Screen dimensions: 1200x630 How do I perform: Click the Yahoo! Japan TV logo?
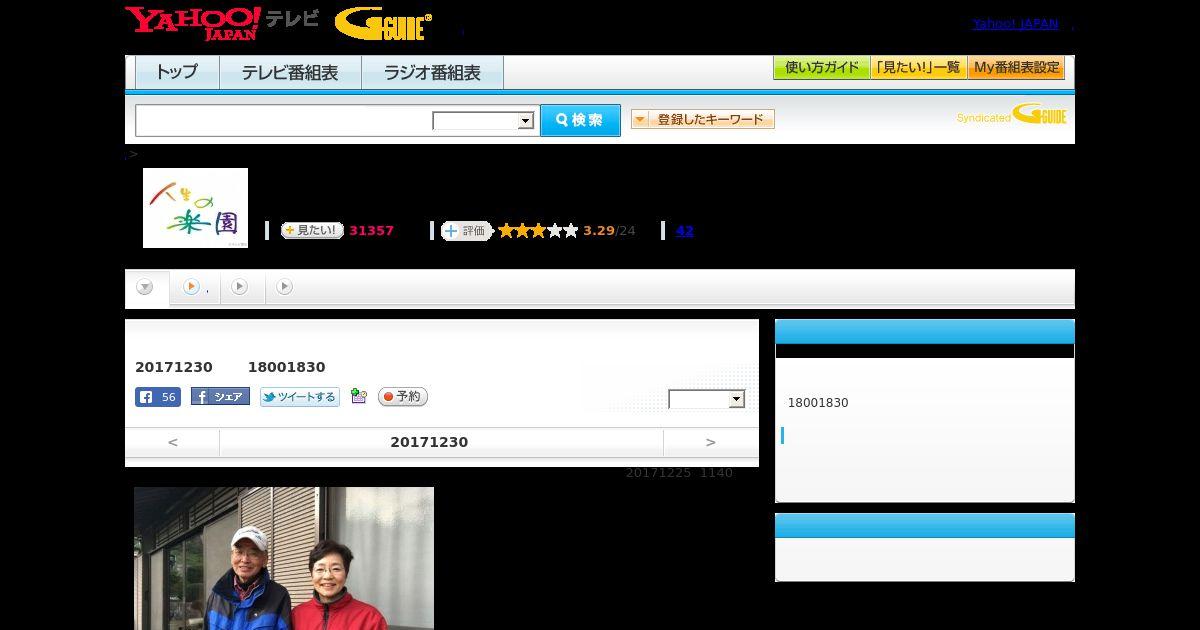click(x=221, y=23)
